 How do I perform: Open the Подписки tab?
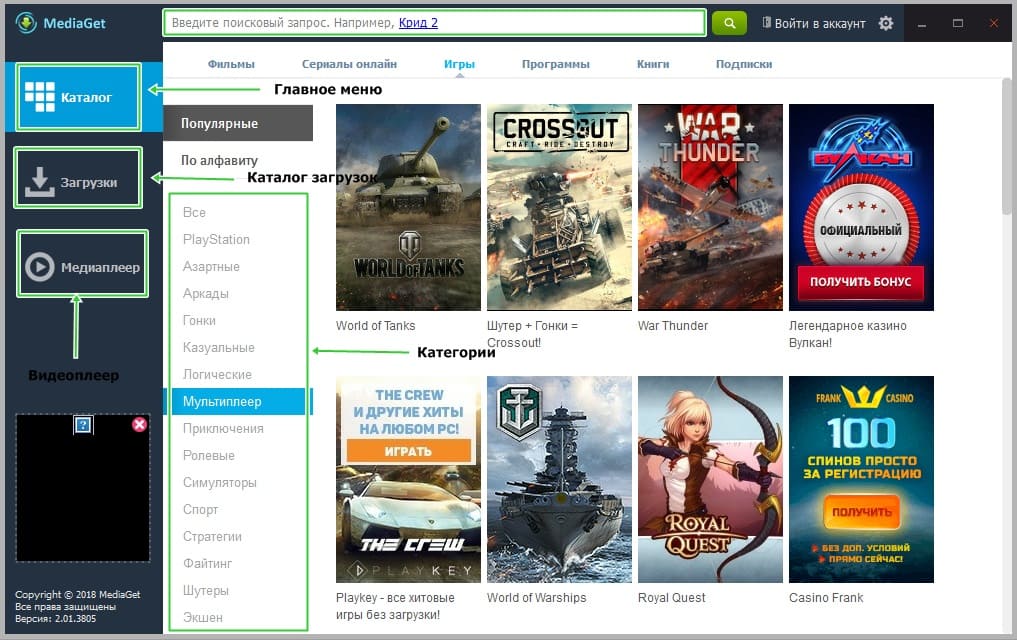coord(744,64)
